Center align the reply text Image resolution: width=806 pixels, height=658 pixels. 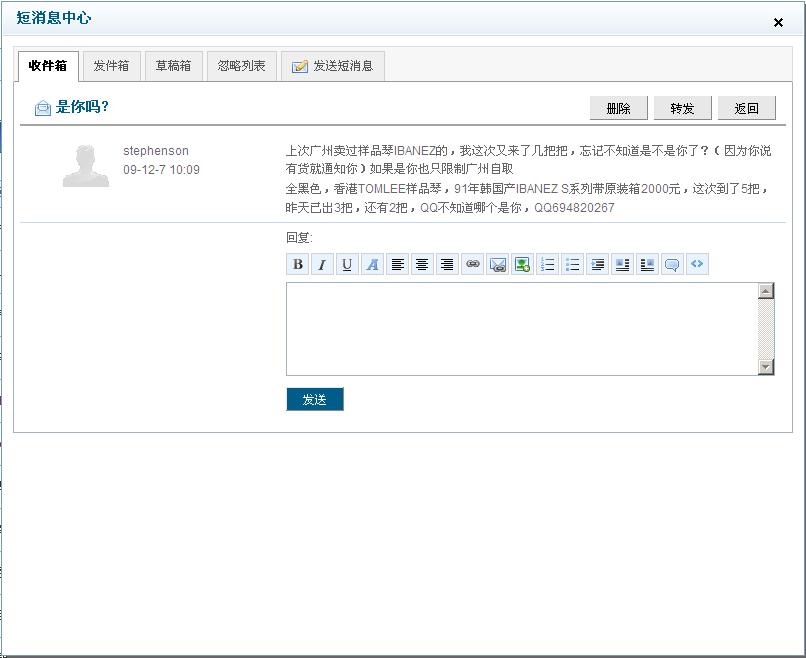[423, 265]
